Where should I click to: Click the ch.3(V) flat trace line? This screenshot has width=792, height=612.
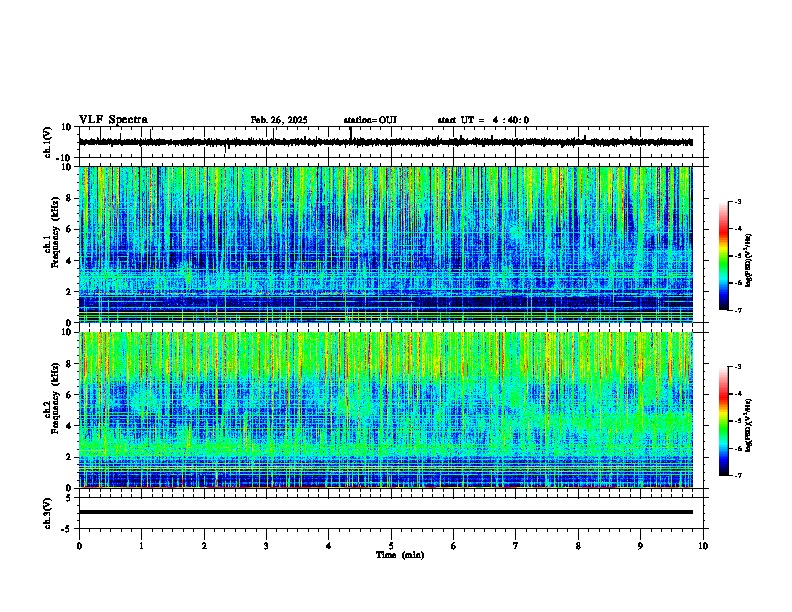[386, 512]
